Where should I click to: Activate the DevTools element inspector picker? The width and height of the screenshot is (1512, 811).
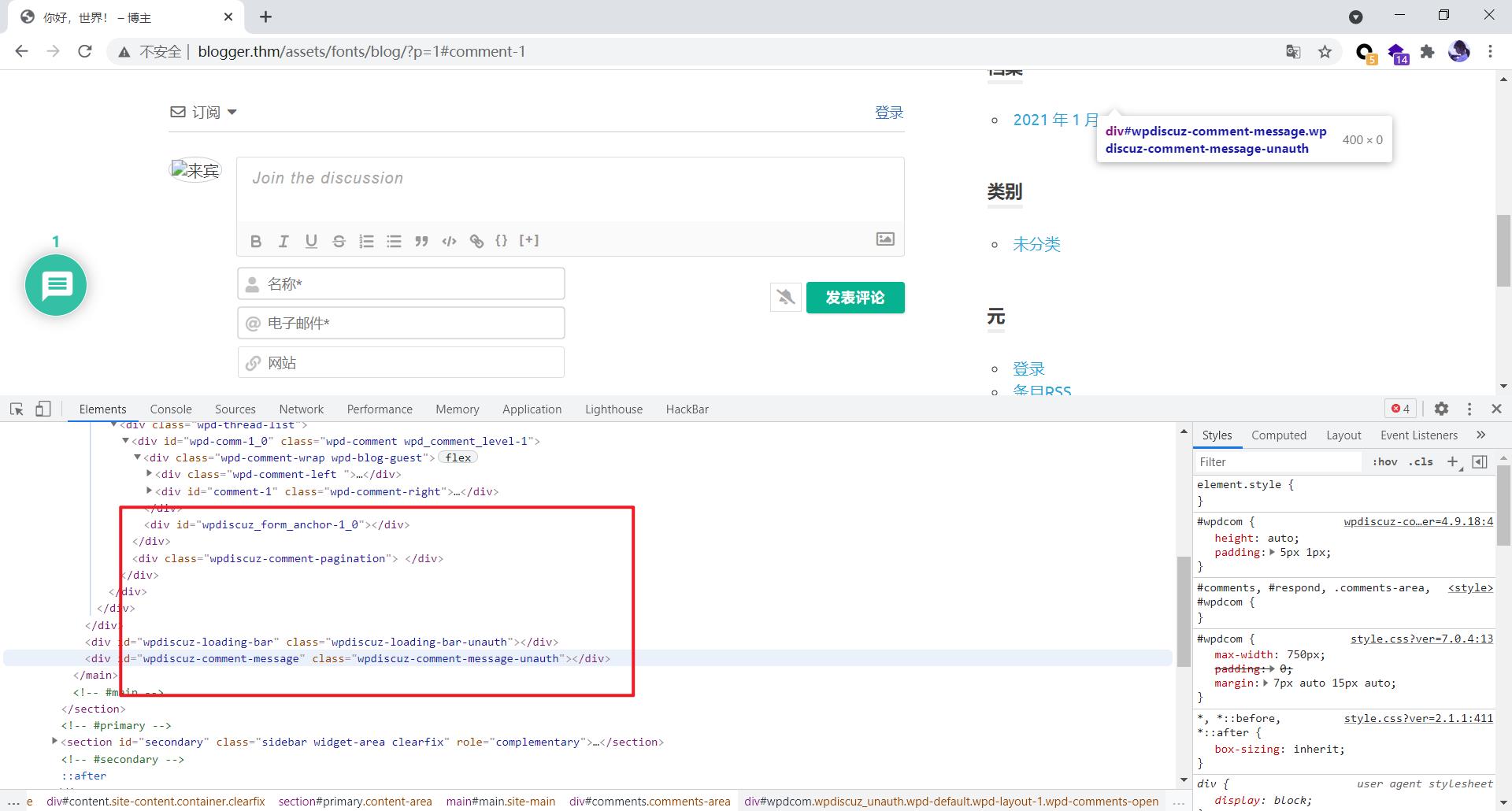pos(17,409)
